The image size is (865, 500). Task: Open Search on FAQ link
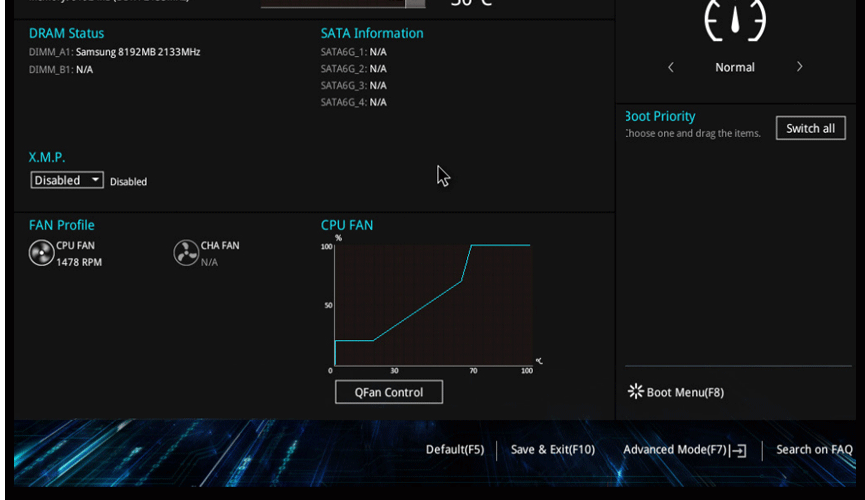pyautogui.click(x=814, y=450)
